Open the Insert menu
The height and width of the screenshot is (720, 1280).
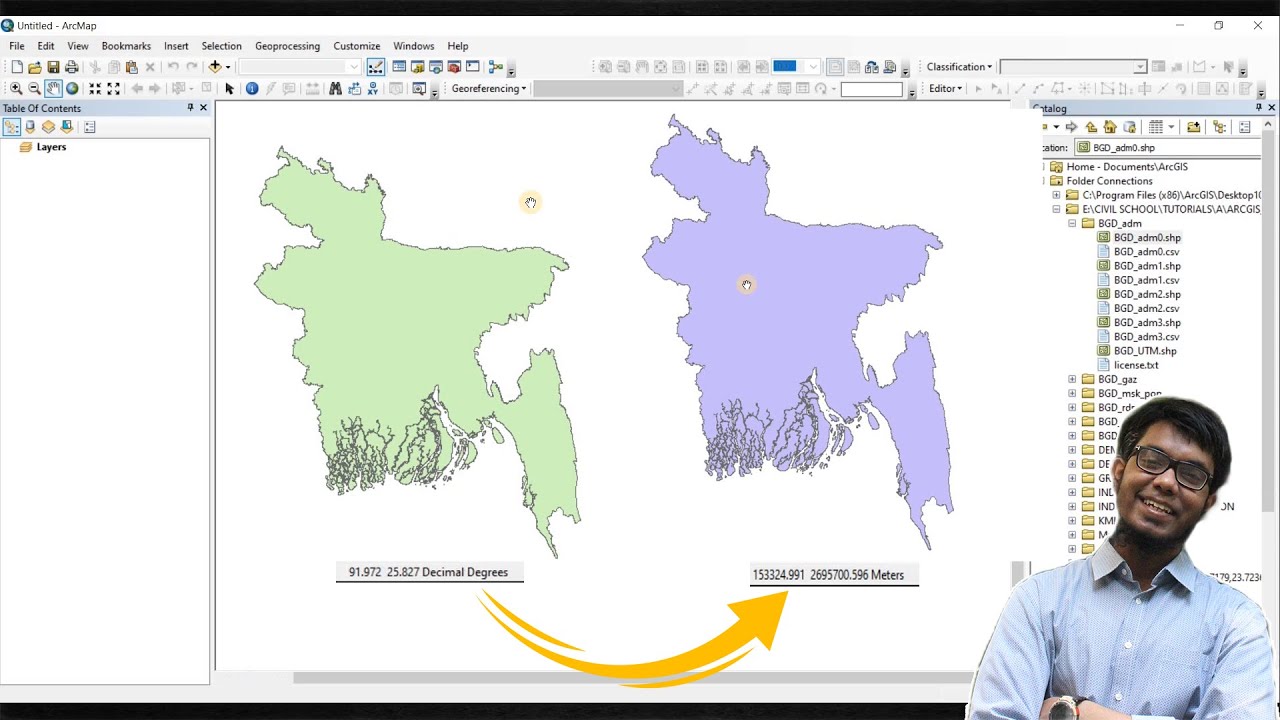[x=176, y=46]
